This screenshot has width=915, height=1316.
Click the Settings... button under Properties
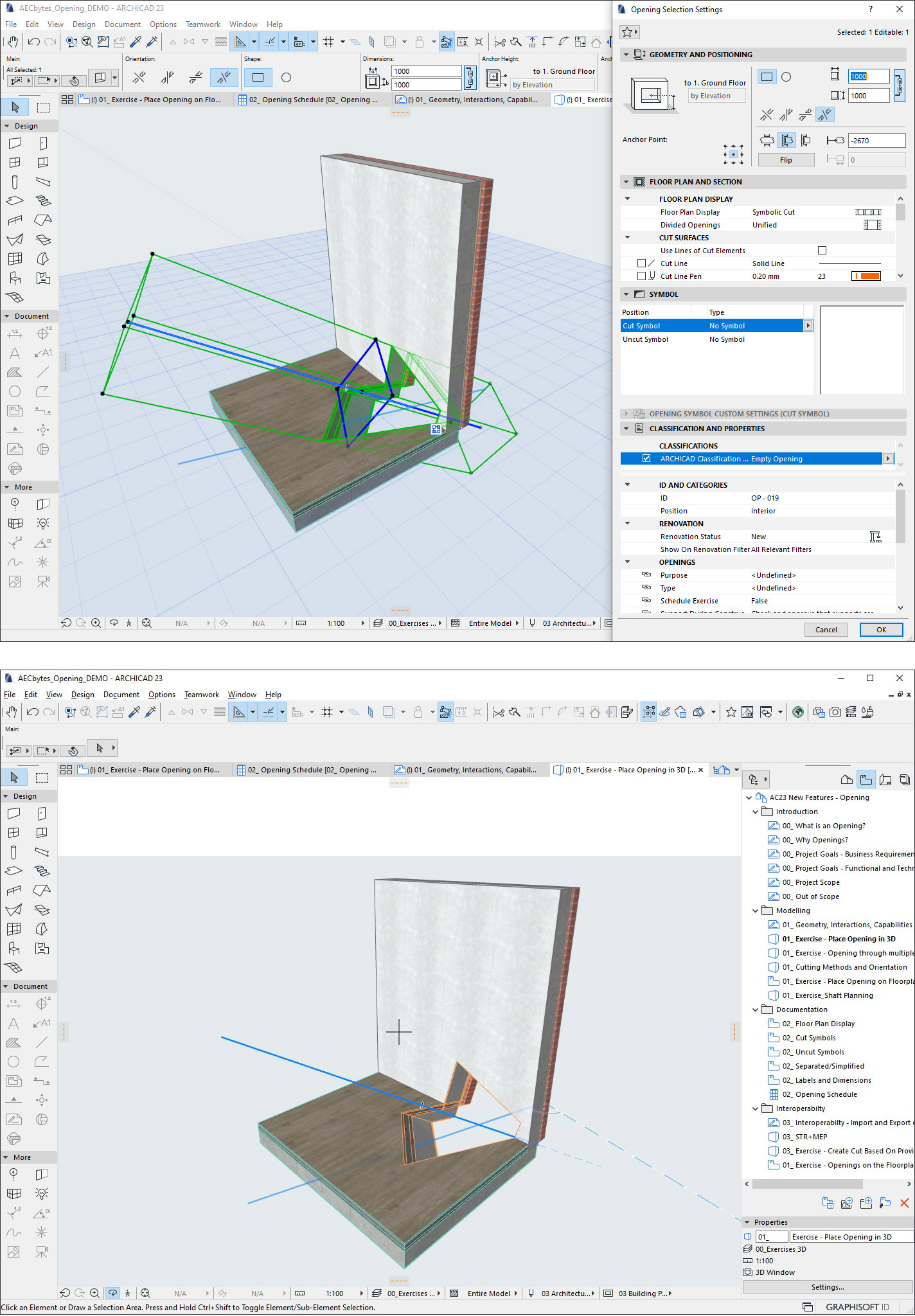[828, 1287]
